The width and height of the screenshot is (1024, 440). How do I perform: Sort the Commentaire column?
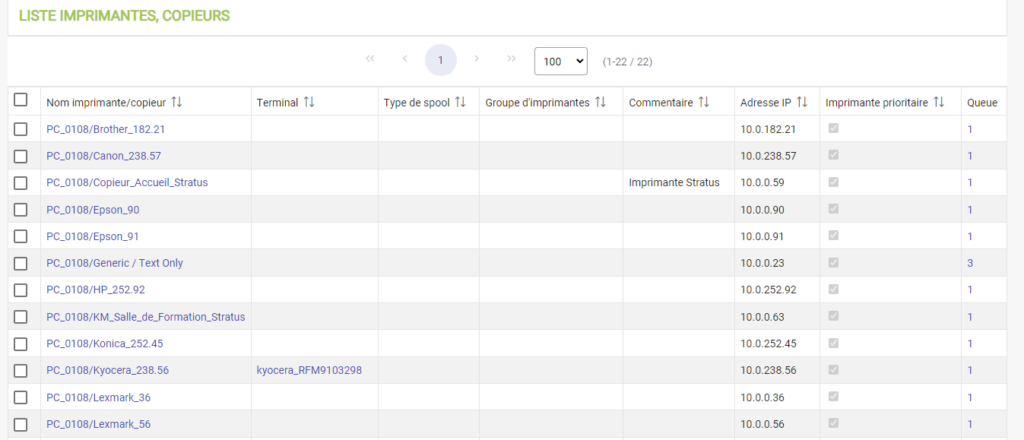coord(703,102)
